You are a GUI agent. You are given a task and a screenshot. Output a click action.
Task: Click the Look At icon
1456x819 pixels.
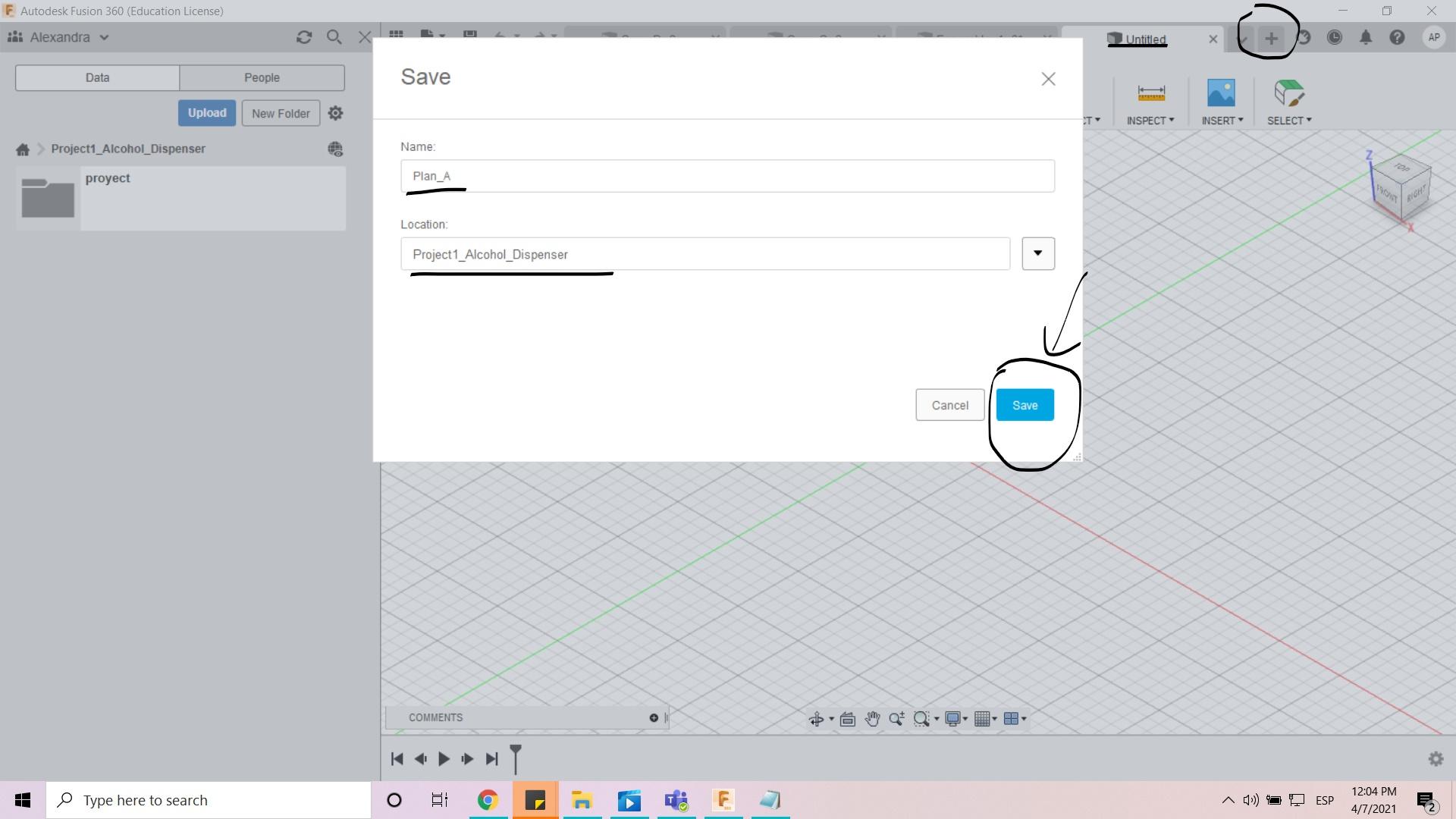847,719
